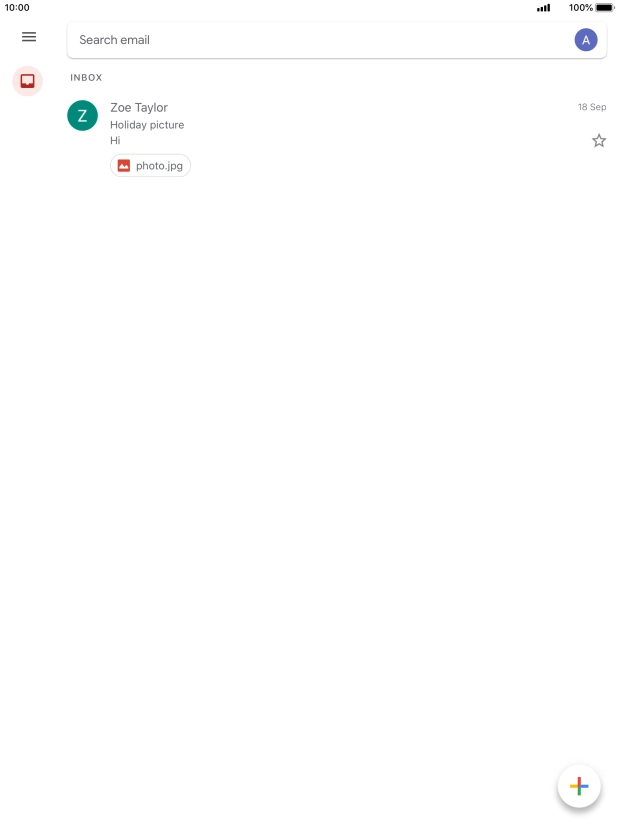Tap the 10:00 clock in status bar
The width and height of the screenshot is (619, 826).
(17, 8)
